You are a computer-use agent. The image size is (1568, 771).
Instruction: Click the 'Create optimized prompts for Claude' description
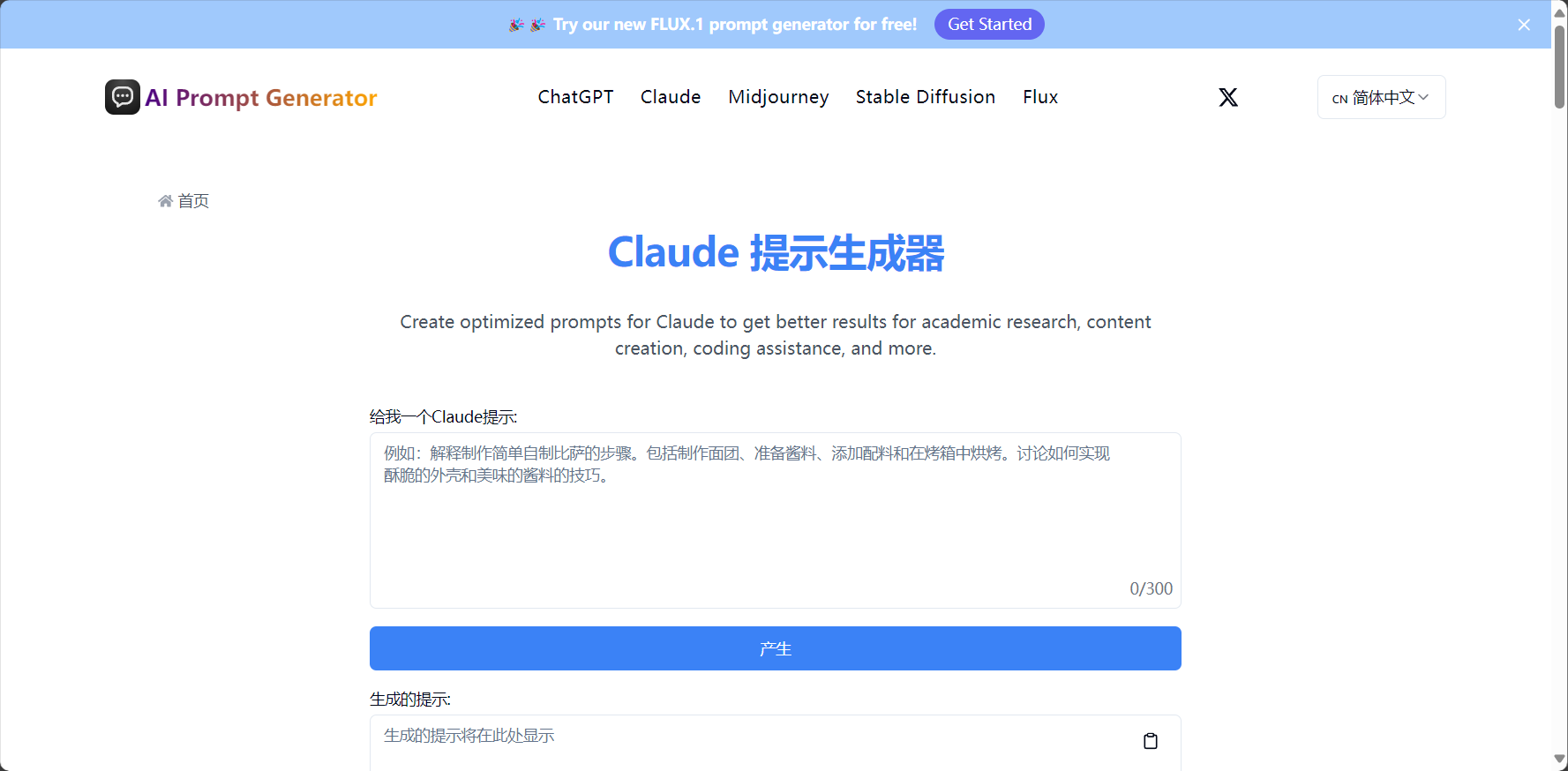tap(776, 335)
